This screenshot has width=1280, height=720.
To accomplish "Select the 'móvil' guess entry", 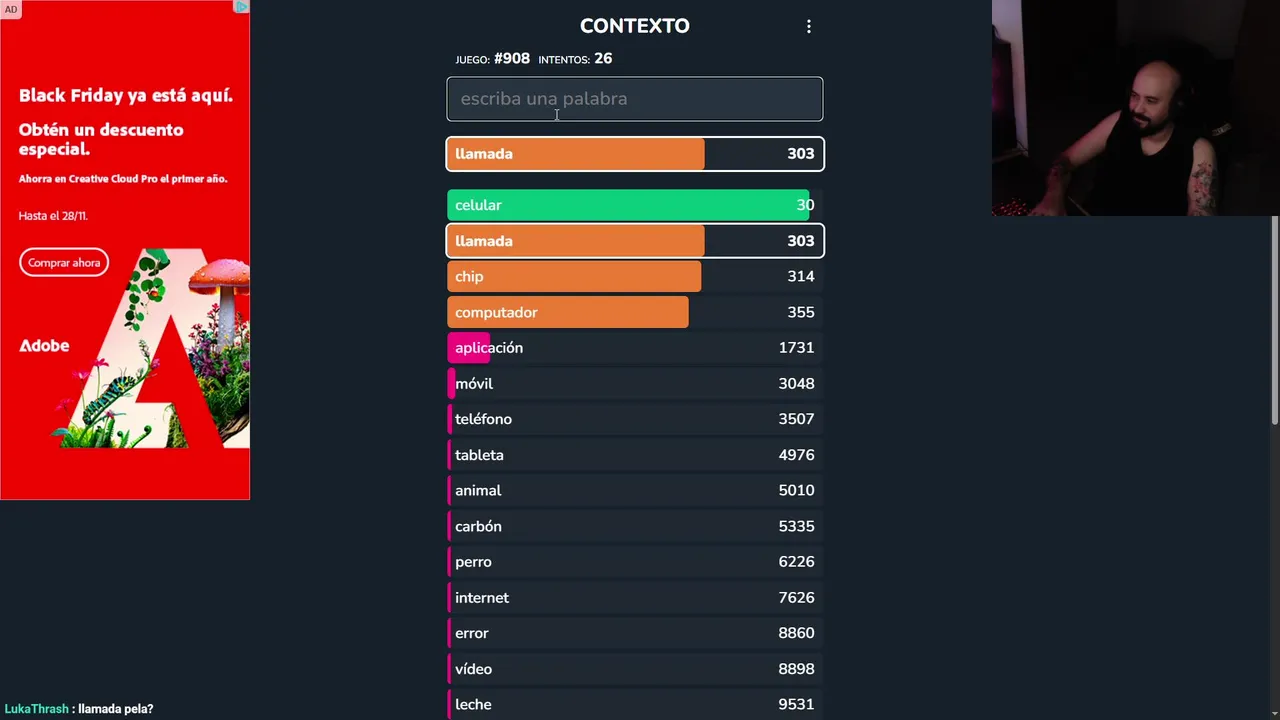I will (634, 384).
